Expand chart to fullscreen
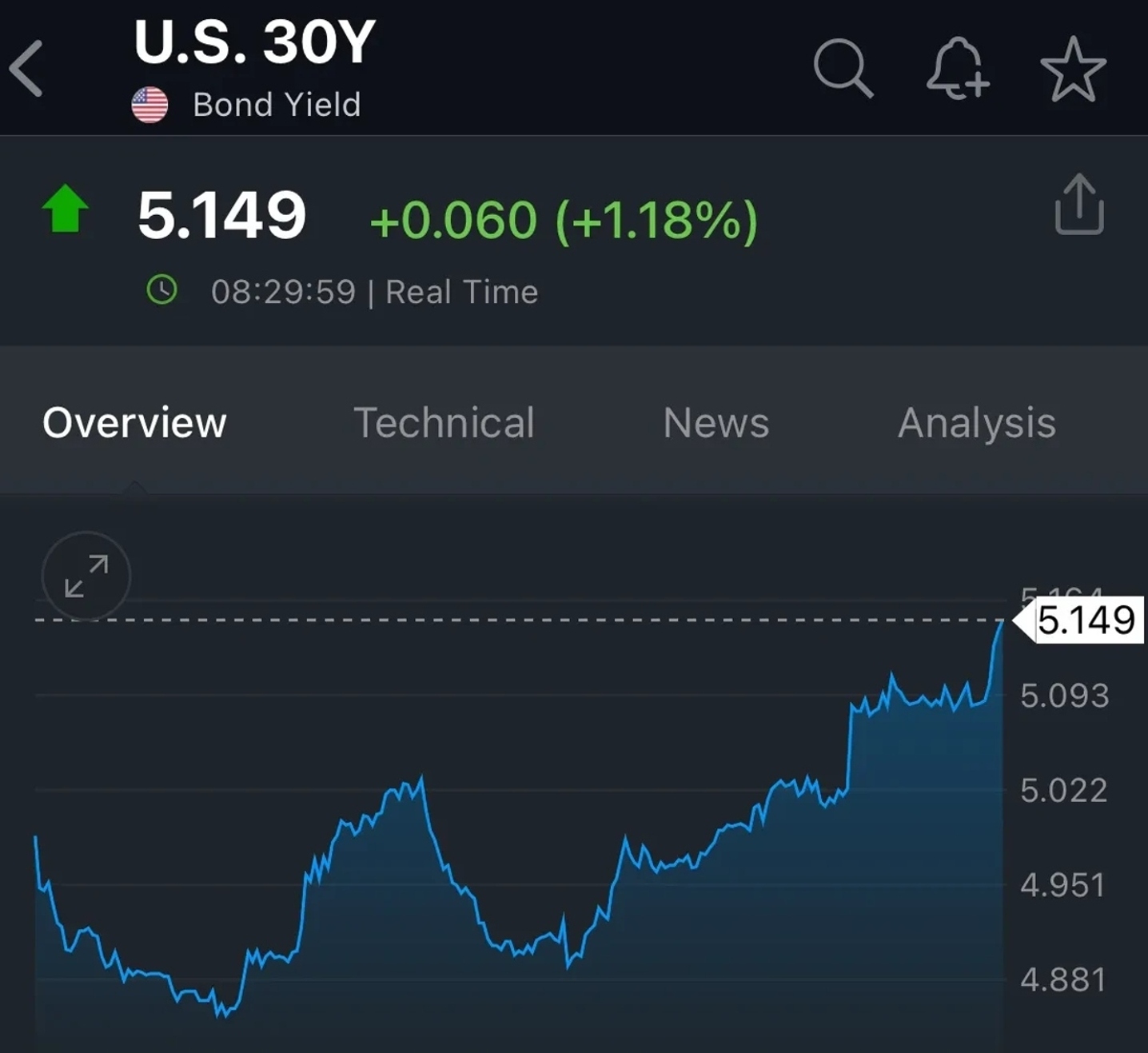The image size is (1148, 1053). pyautogui.click(x=86, y=576)
